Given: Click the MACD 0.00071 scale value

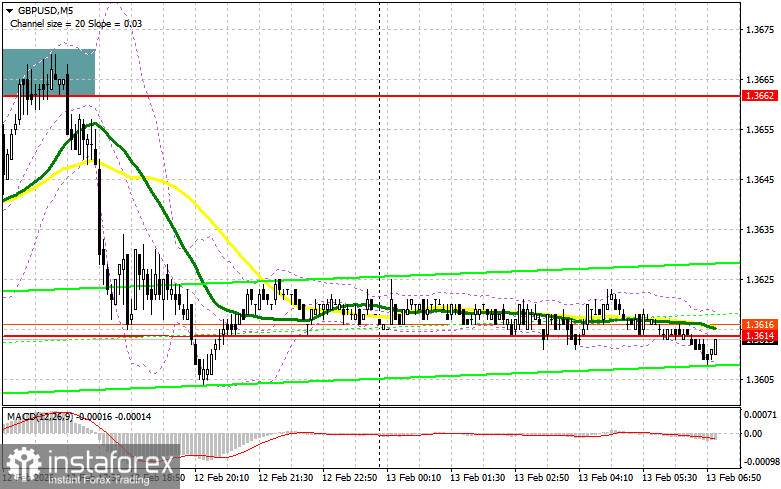Looking at the screenshot, I should coord(760,414).
